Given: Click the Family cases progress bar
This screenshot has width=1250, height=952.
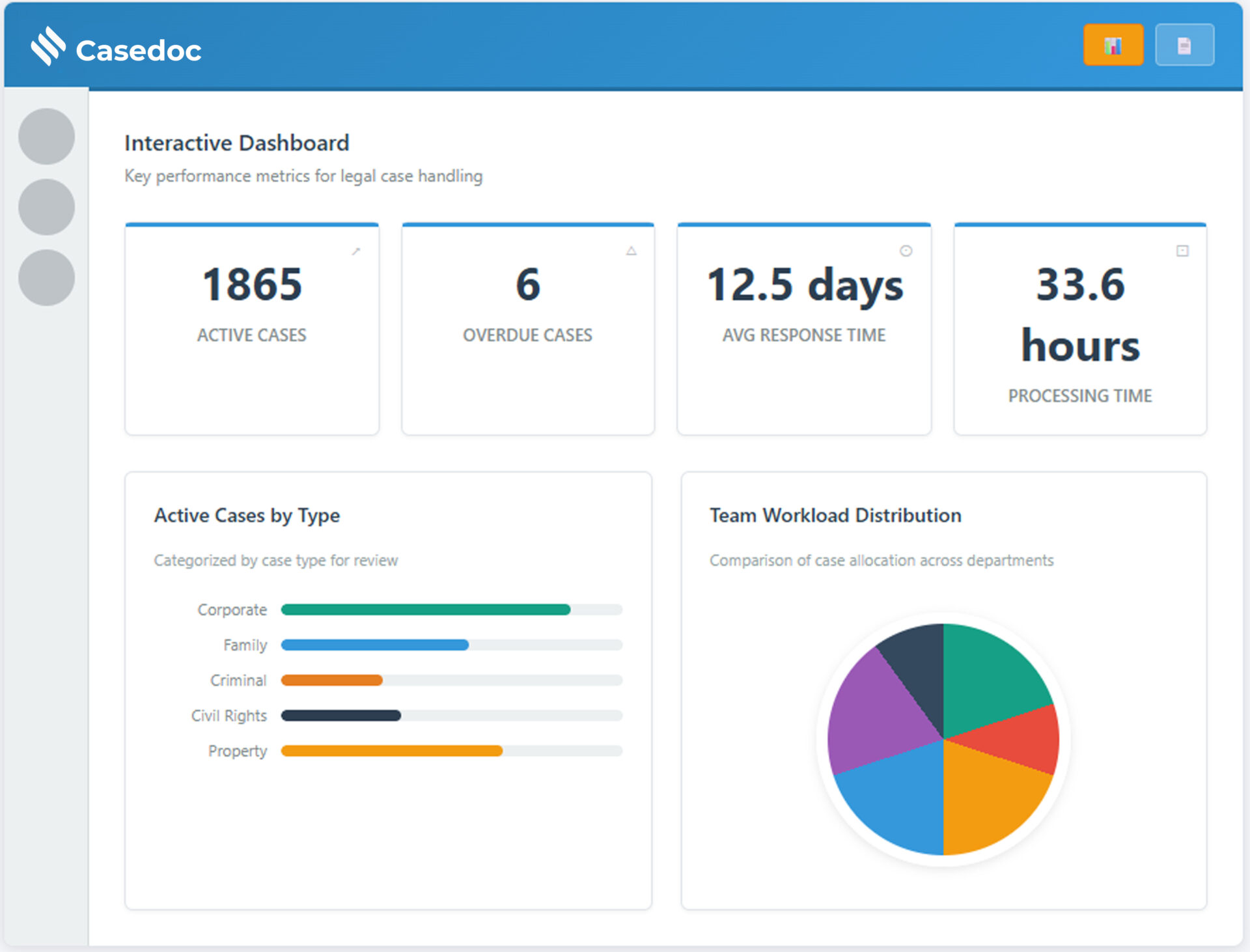Looking at the screenshot, I should [x=451, y=645].
